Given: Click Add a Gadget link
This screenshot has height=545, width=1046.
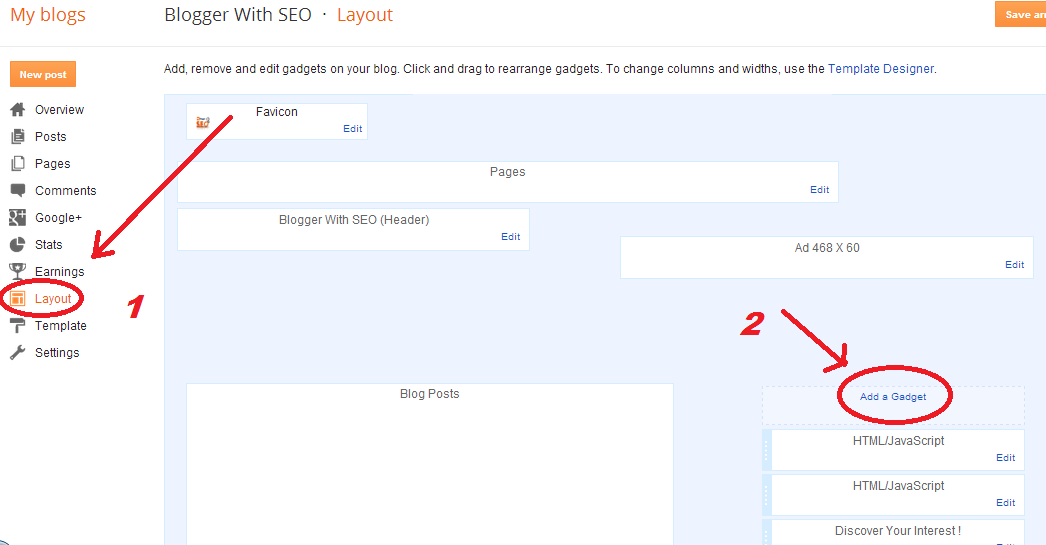Looking at the screenshot, I should tap(893, 396).
